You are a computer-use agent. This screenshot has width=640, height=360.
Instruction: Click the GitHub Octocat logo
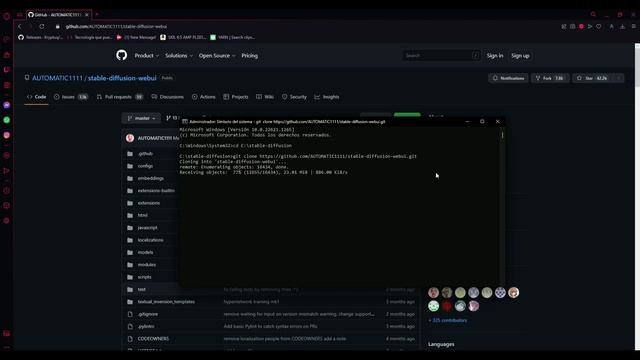pos(121,55)
